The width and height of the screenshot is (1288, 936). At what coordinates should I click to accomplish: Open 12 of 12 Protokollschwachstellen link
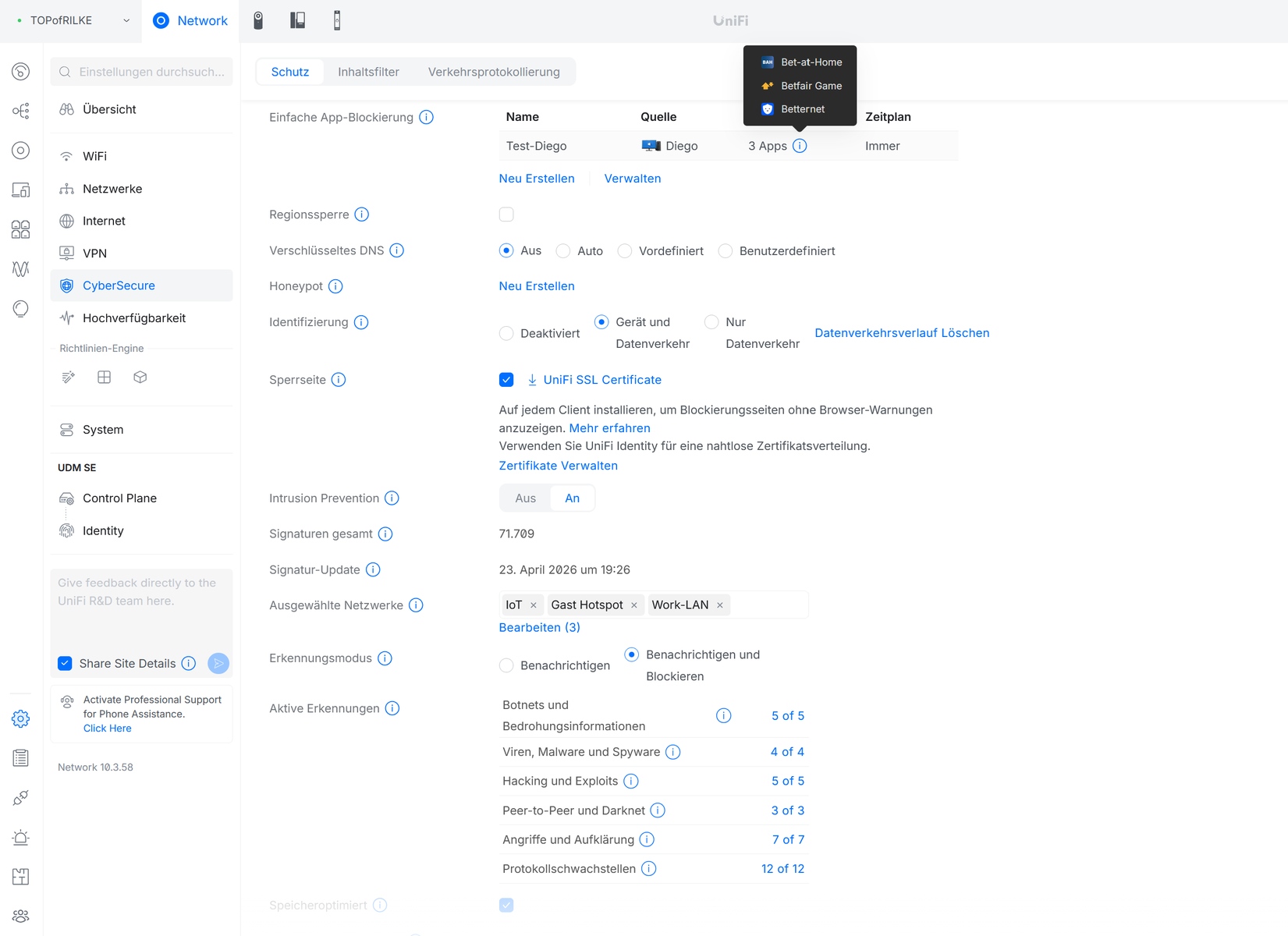coord(782,869)
